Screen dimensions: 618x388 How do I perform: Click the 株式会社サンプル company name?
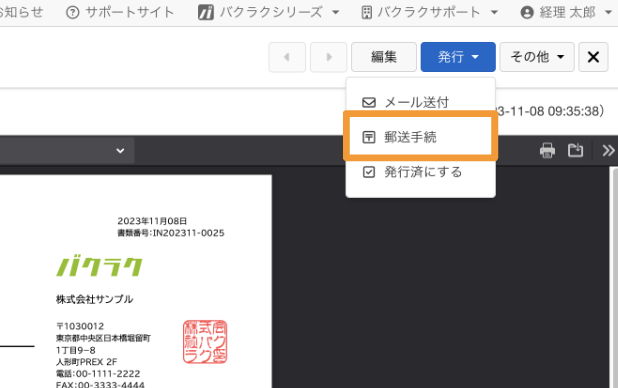[x=95, y=299]
